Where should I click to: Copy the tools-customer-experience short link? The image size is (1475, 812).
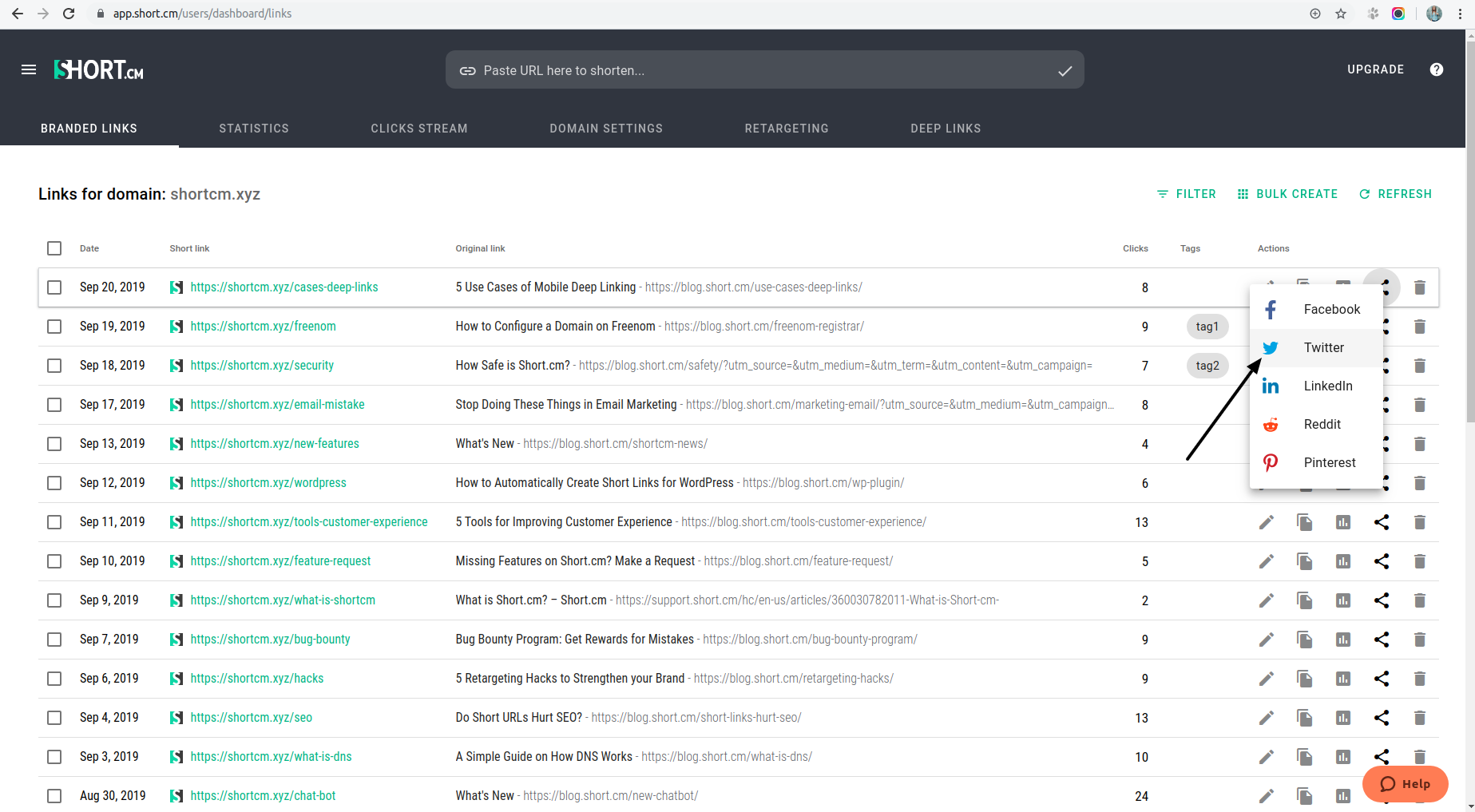coord(1305,522)
